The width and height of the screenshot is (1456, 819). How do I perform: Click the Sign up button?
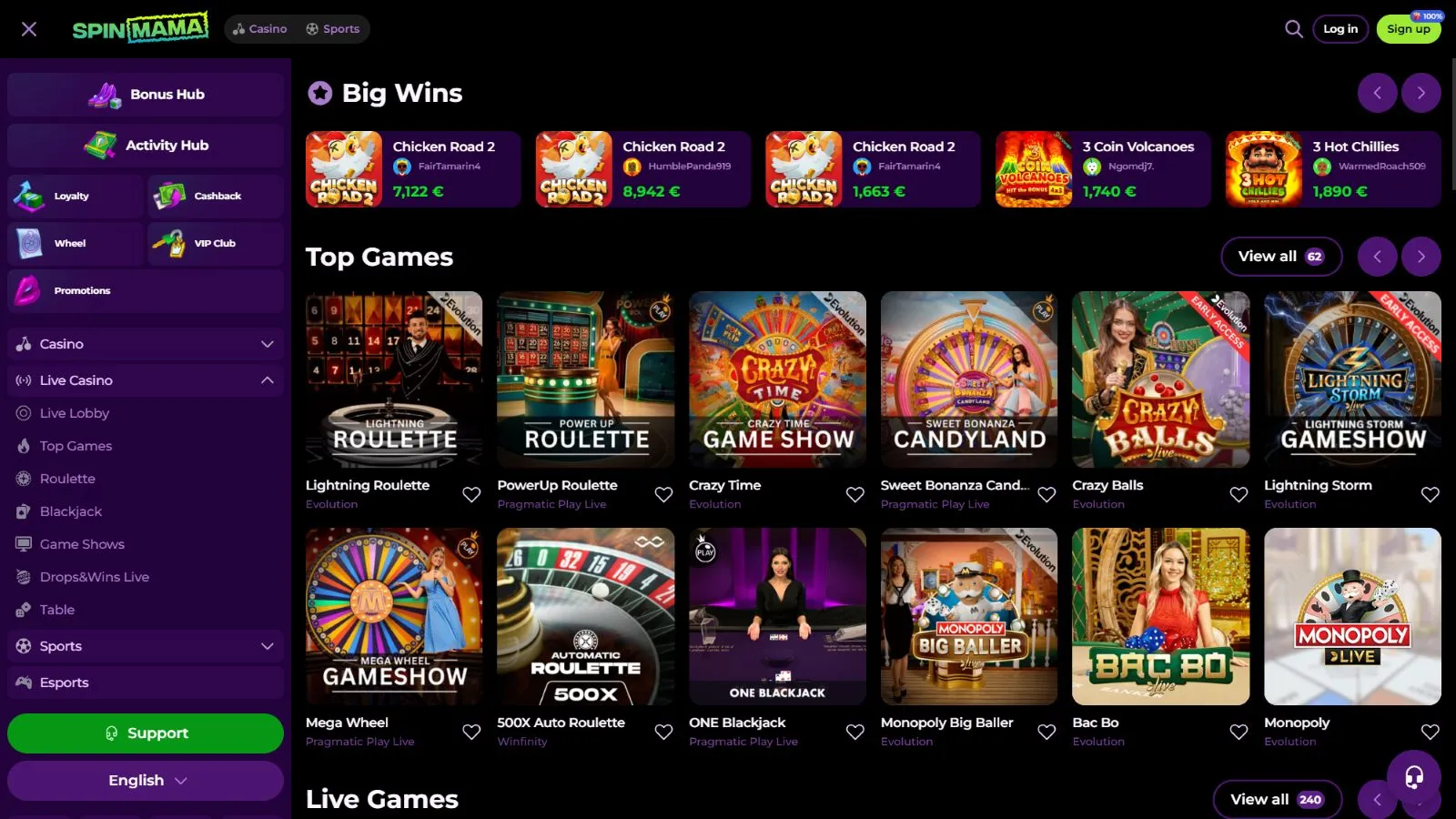1408,29
